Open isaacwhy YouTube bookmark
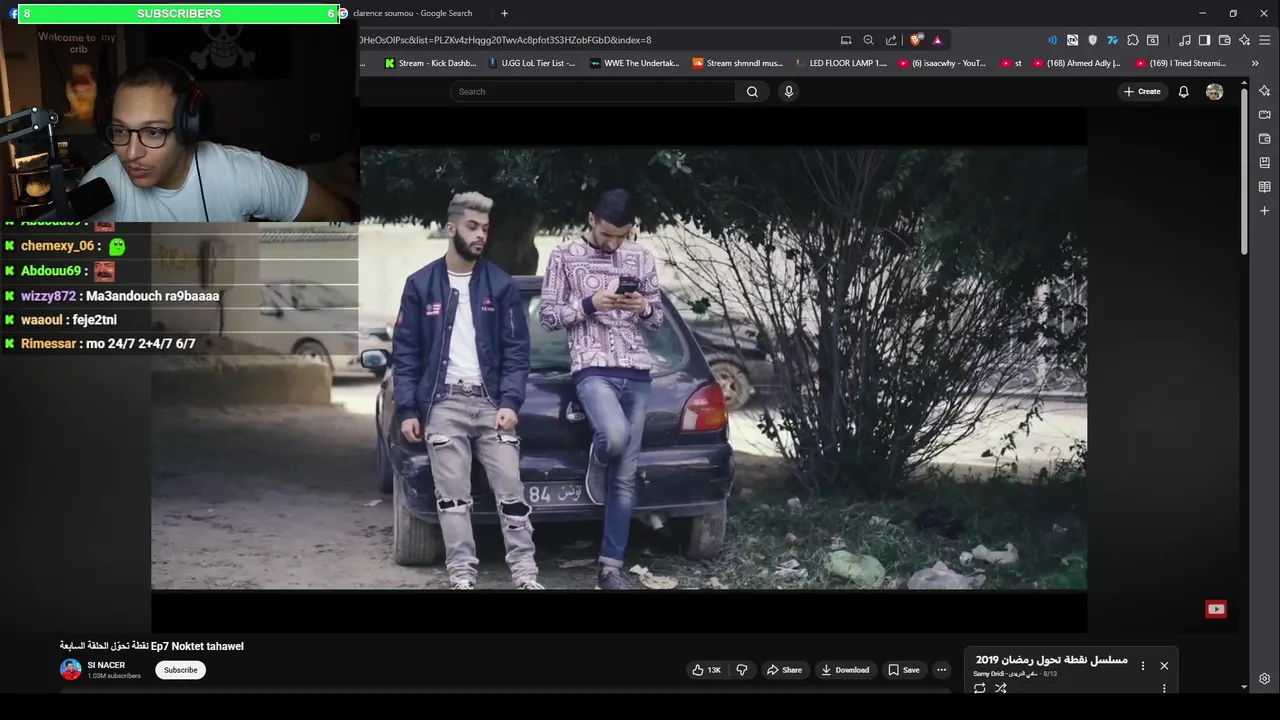Image resolution: width=1280 pixels, height=720 pixels. point(942,63)
